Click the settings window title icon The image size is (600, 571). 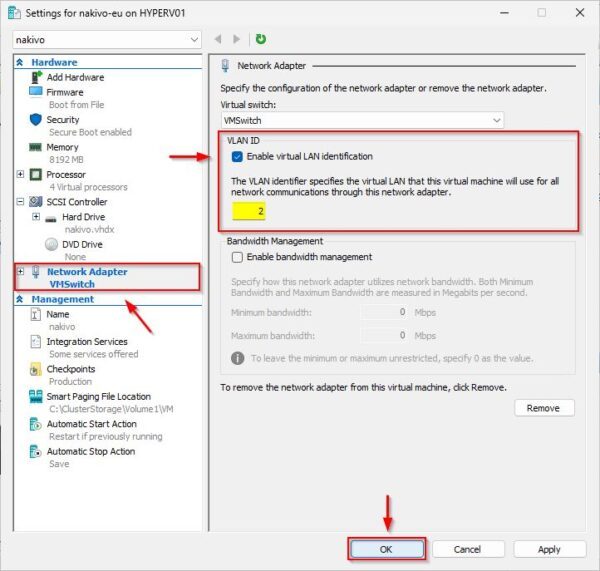coord(15,13)
